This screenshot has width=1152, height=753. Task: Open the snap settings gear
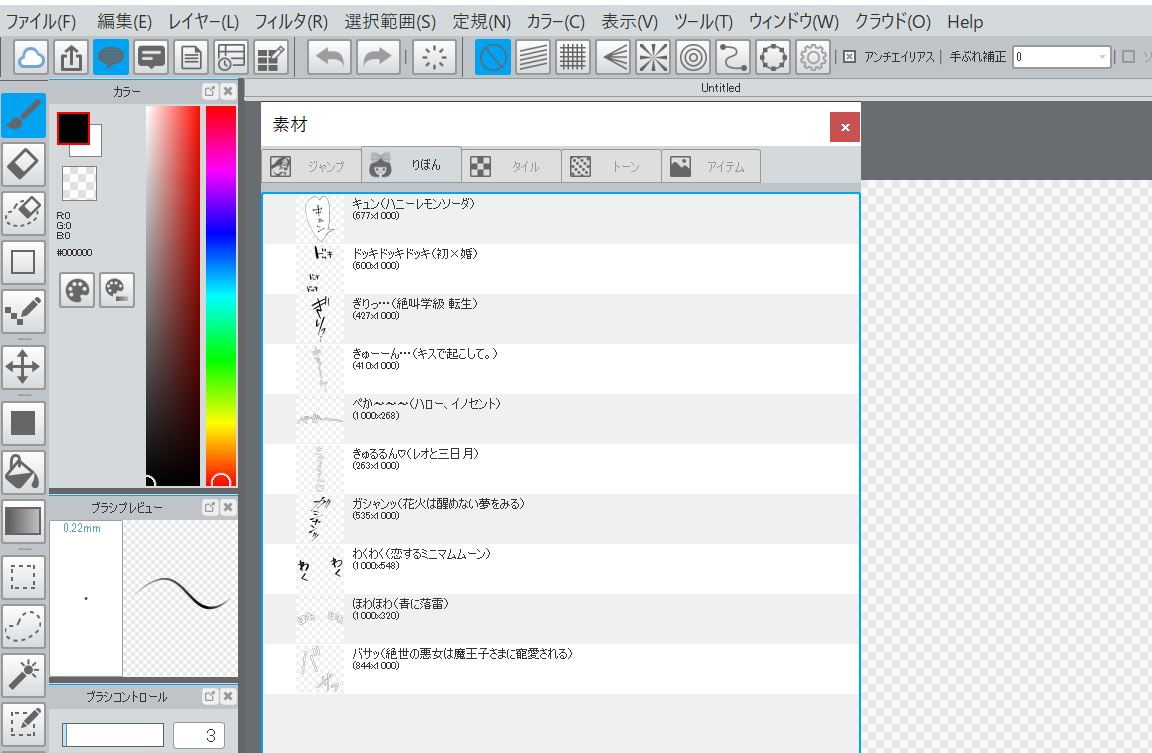815,57
